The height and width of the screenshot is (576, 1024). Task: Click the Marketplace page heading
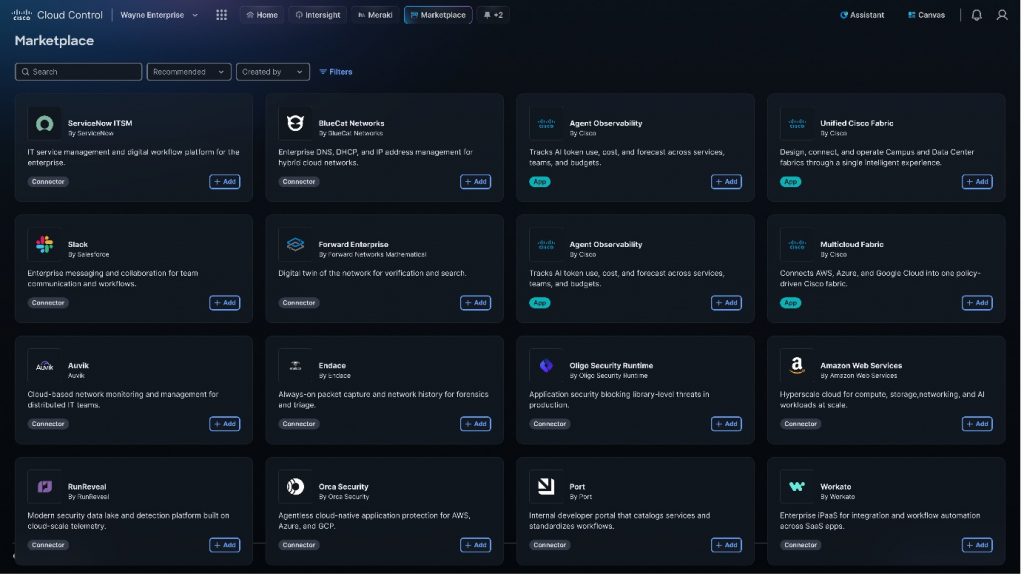coord(54,40)
